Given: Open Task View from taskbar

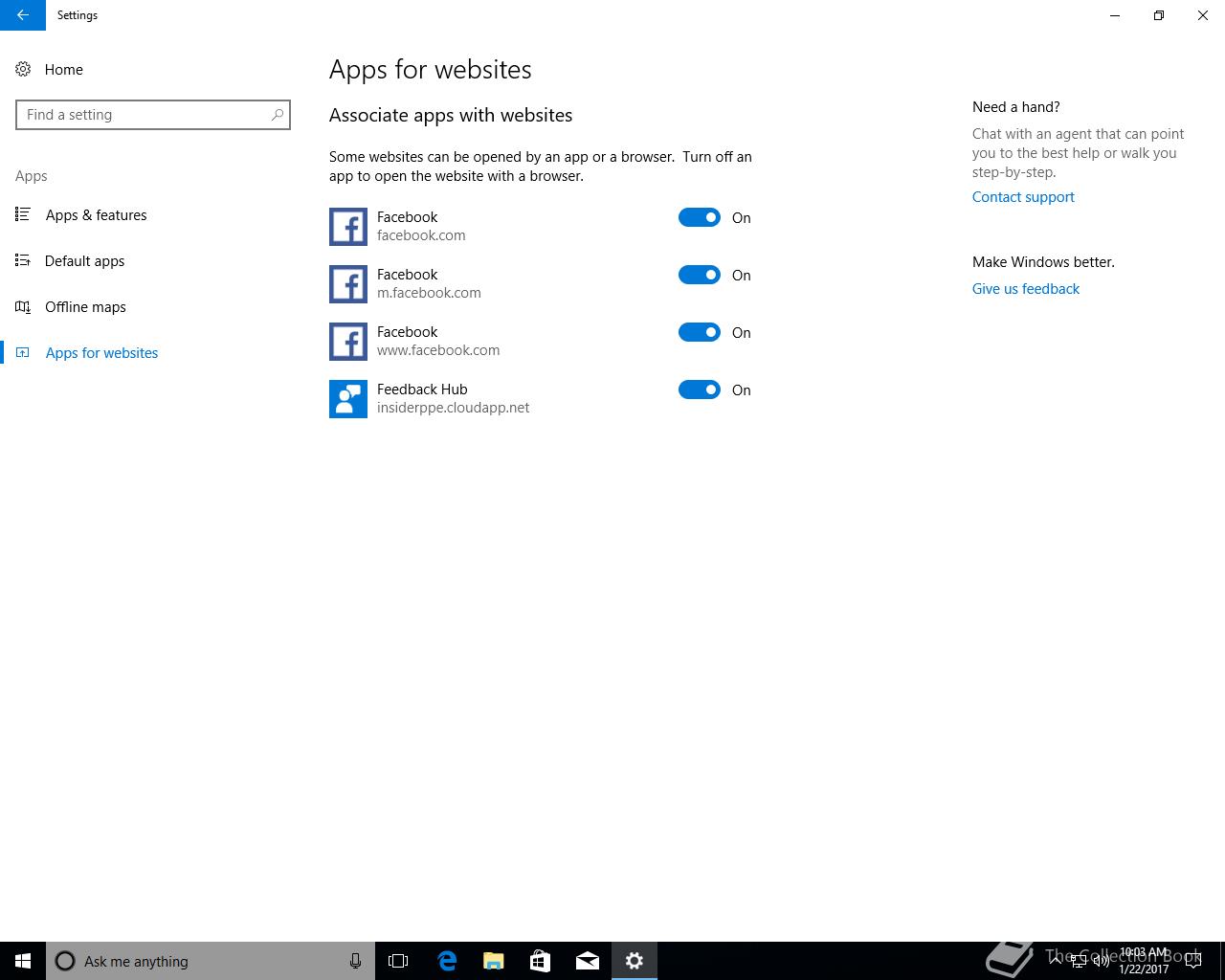Looking at the screenshot, I should click(398, 961).
